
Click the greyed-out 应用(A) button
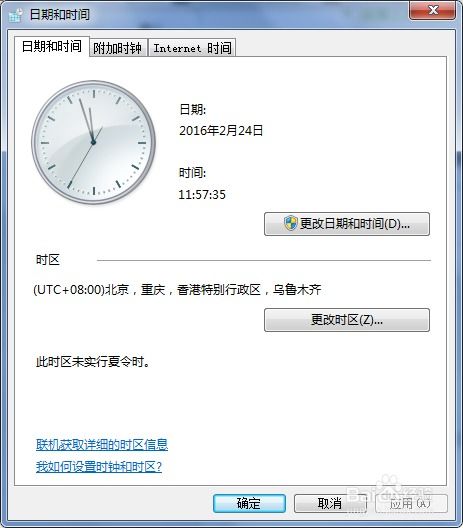411,503
